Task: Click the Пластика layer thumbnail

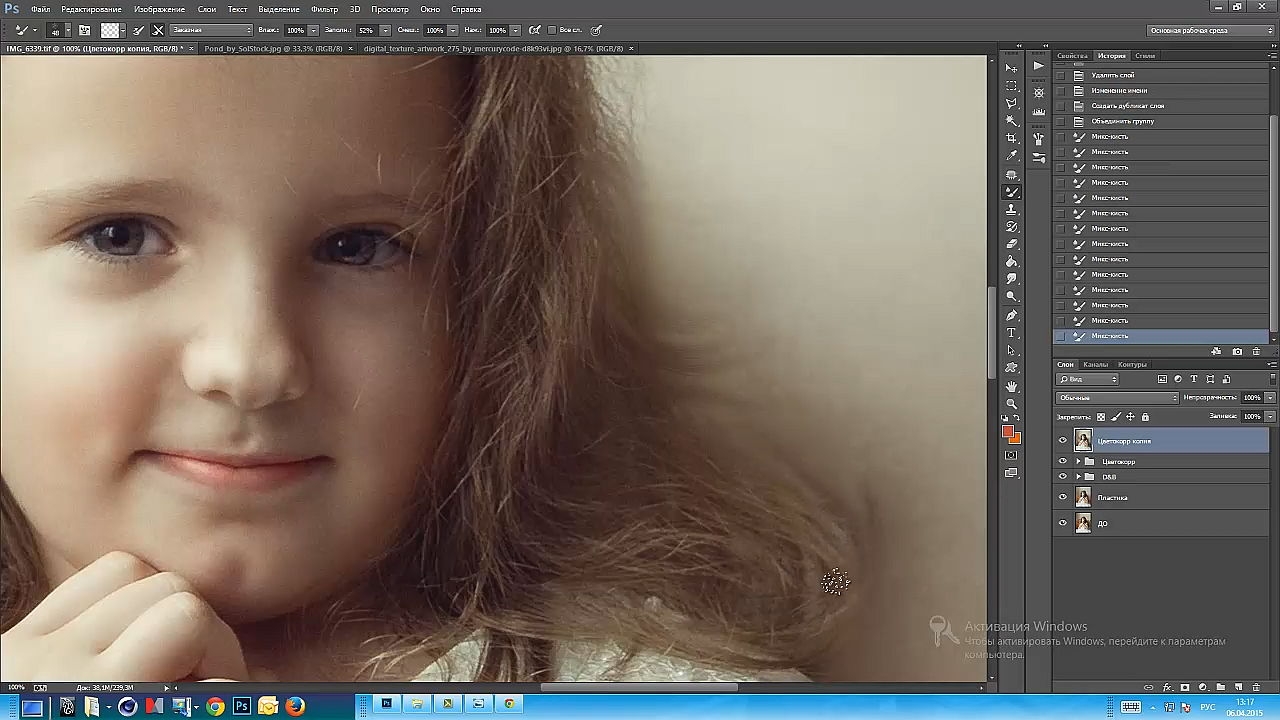Action: (x=1083, y=497)
